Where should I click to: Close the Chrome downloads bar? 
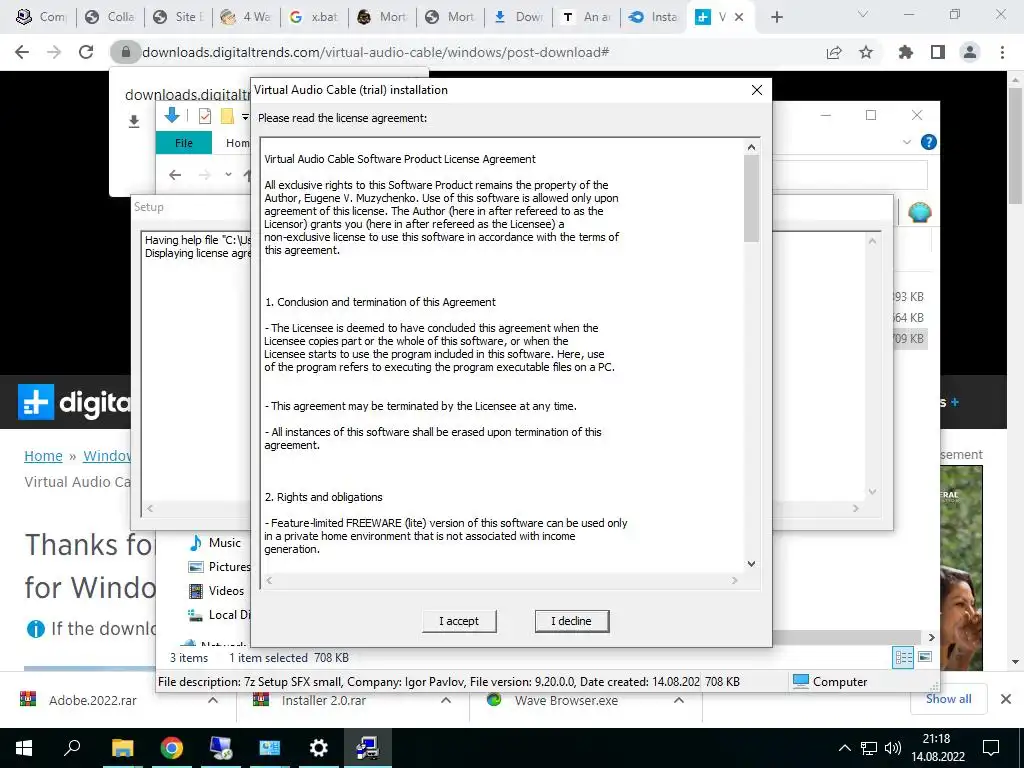tap(1006, 699)
